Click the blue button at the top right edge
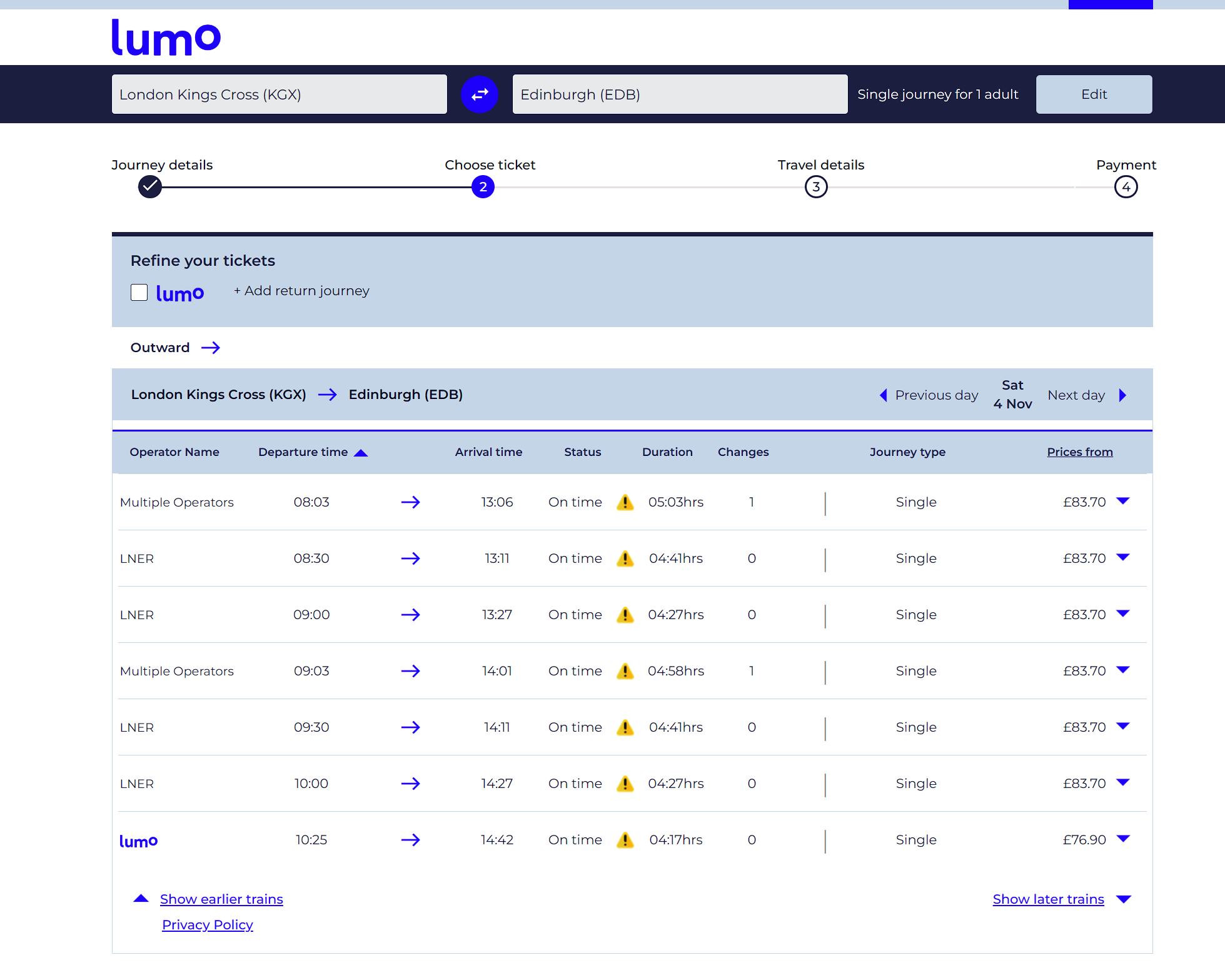 pos(1111,4)
